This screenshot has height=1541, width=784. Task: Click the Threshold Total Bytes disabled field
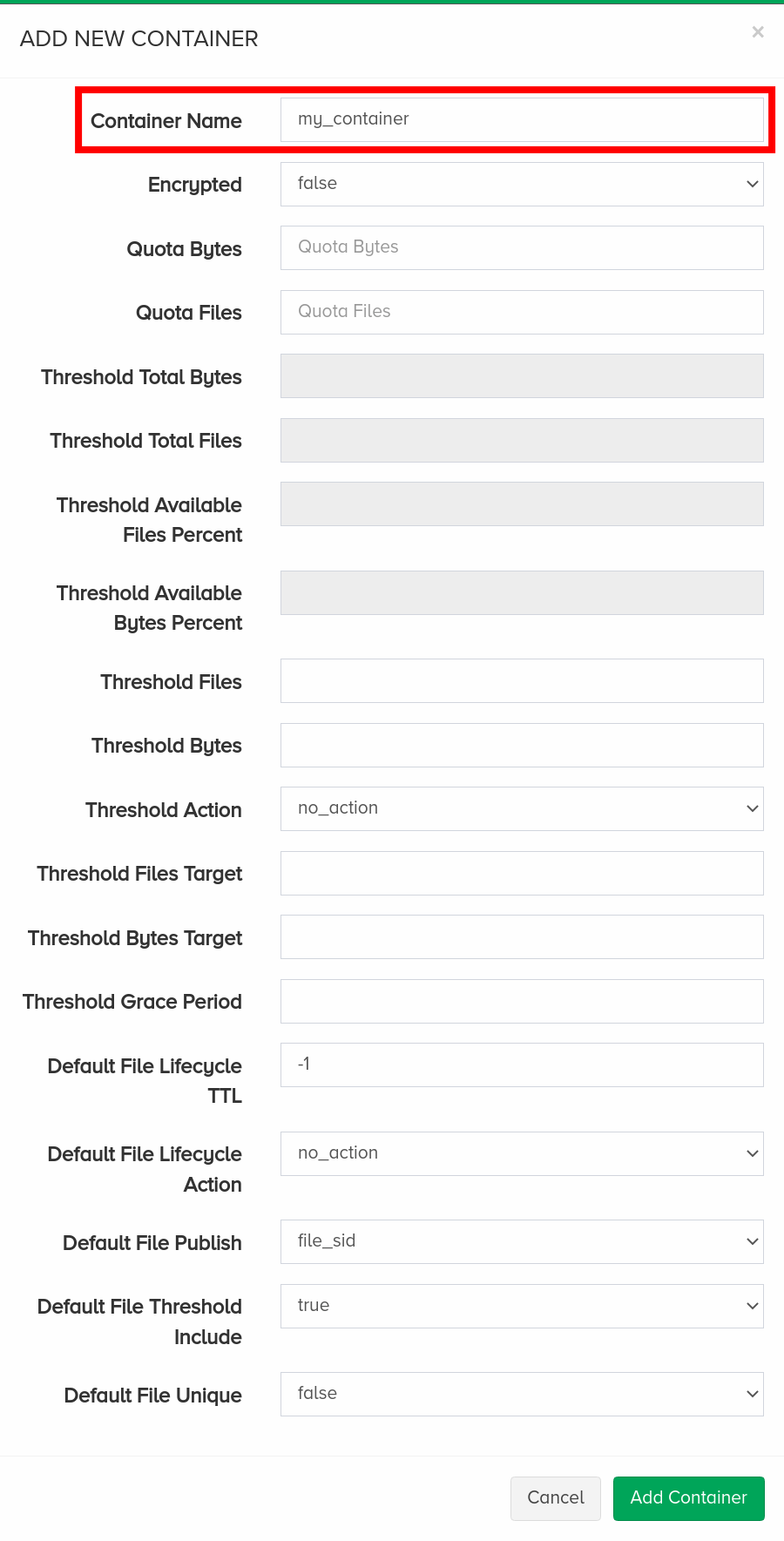coord(522,375)
